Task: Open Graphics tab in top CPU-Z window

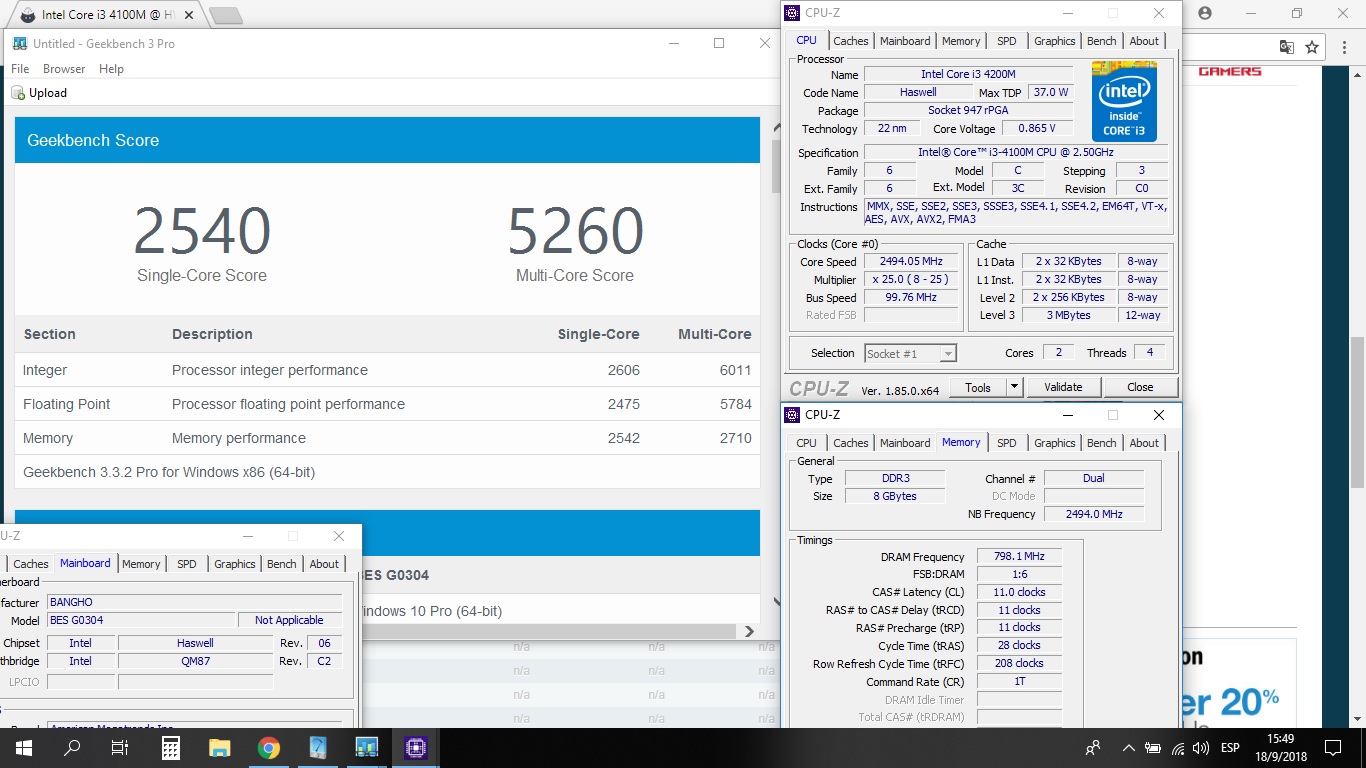Action: click(1055, 41)
